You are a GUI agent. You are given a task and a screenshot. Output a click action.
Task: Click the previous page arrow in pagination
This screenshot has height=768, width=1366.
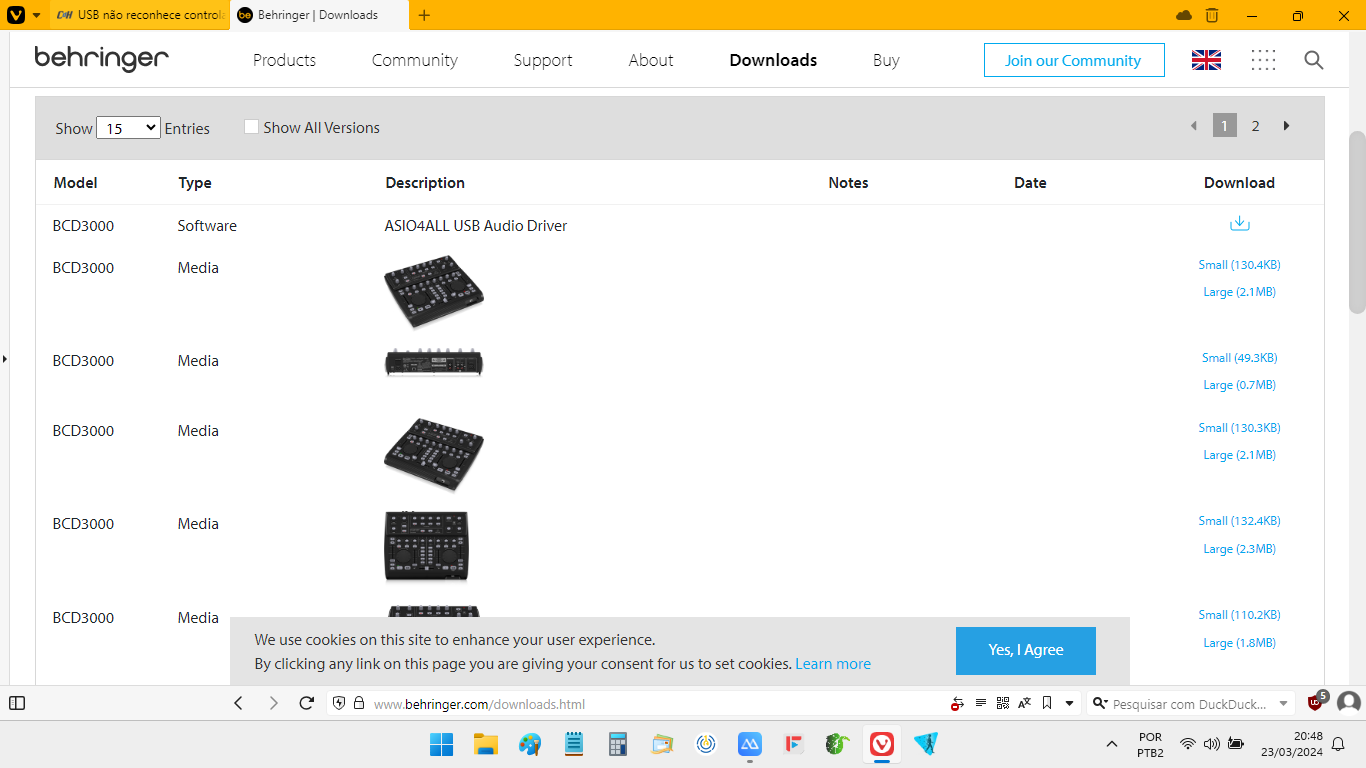point(1193,126)
